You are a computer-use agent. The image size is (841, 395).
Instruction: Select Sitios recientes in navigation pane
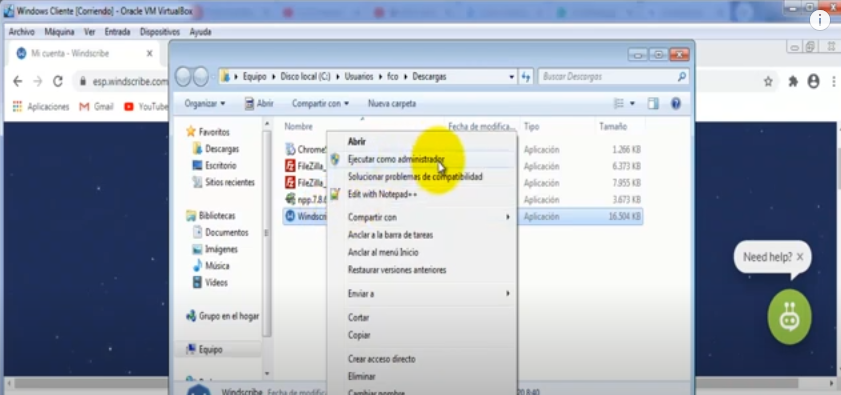tap(224, 182)
